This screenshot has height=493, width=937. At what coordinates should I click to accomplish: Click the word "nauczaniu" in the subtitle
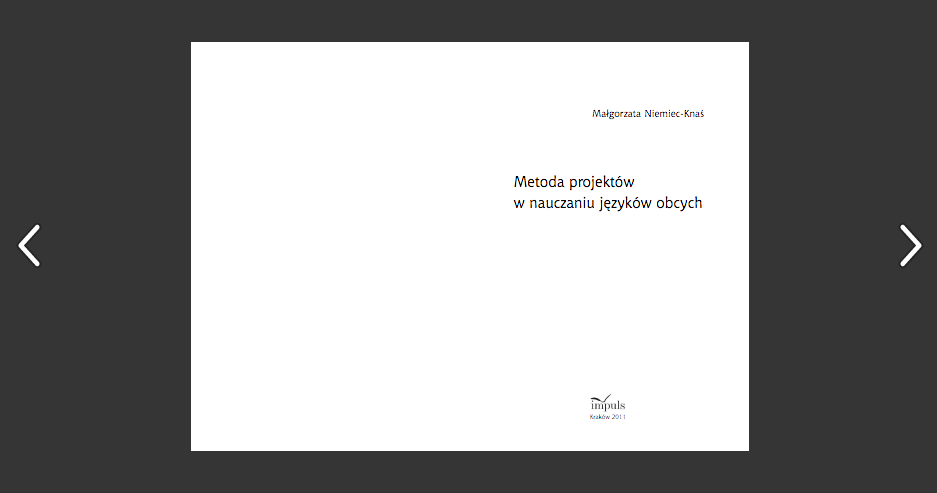click(561, 203)
